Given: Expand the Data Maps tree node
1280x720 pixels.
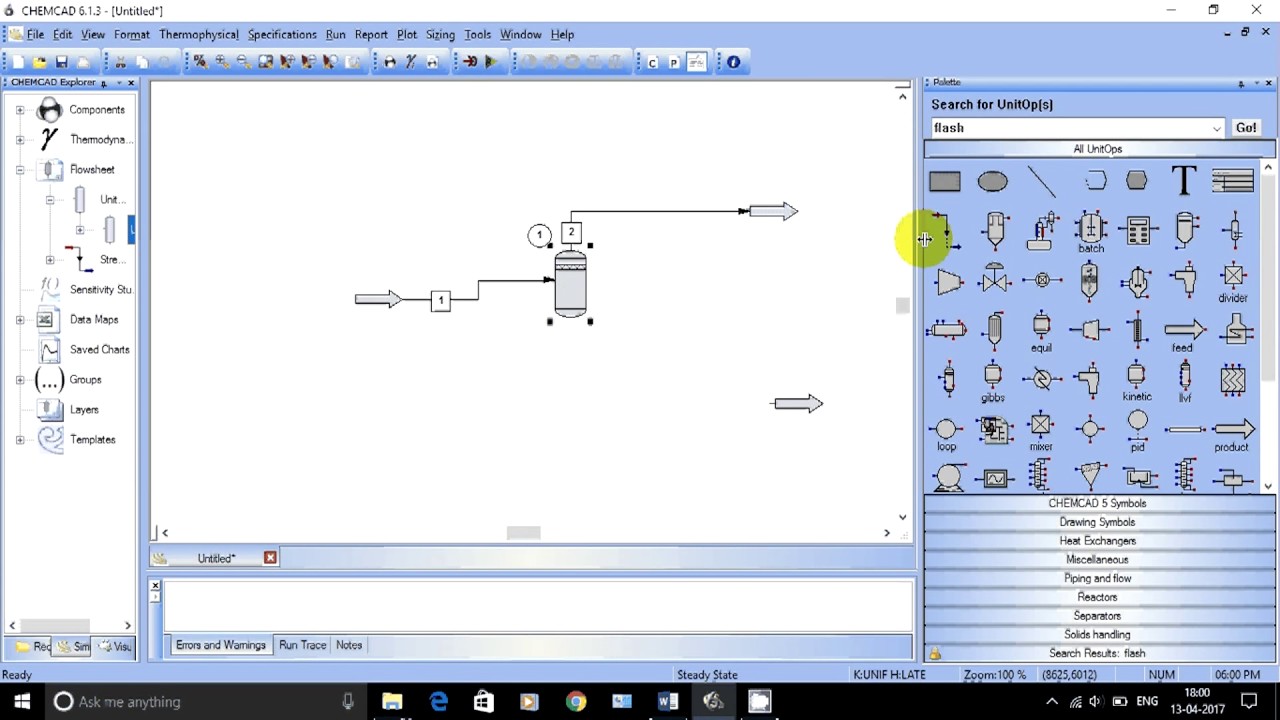Looking at the screenshot, I should [20, 320].
